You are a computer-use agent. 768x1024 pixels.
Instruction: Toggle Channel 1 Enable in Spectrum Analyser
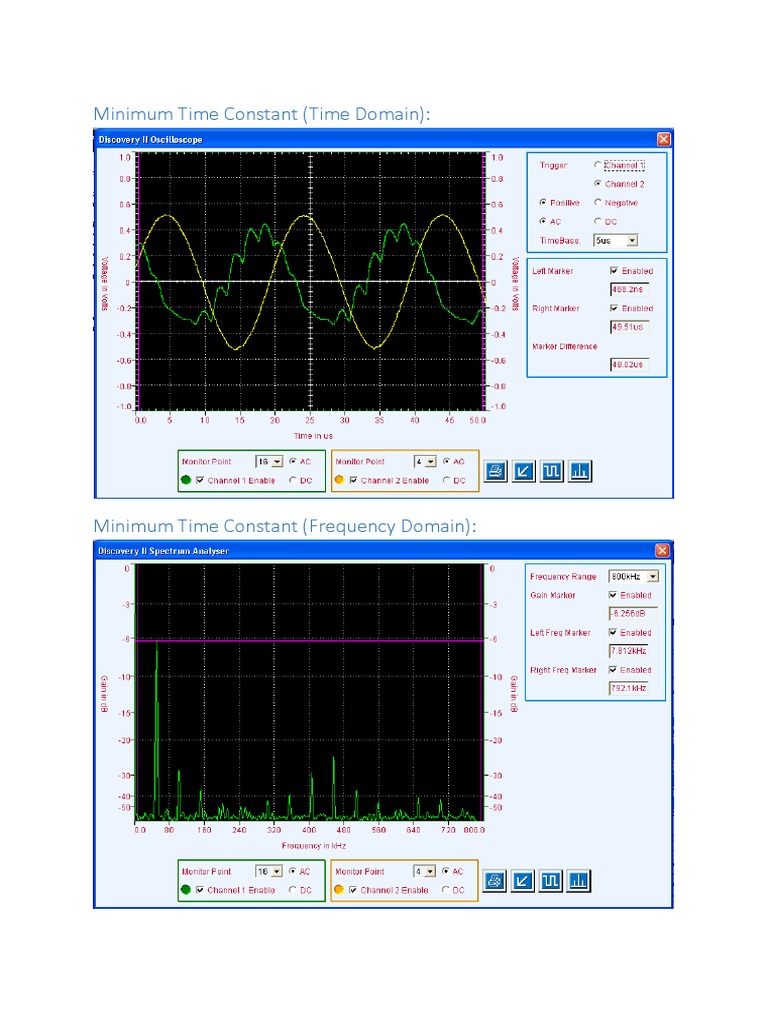200,889
